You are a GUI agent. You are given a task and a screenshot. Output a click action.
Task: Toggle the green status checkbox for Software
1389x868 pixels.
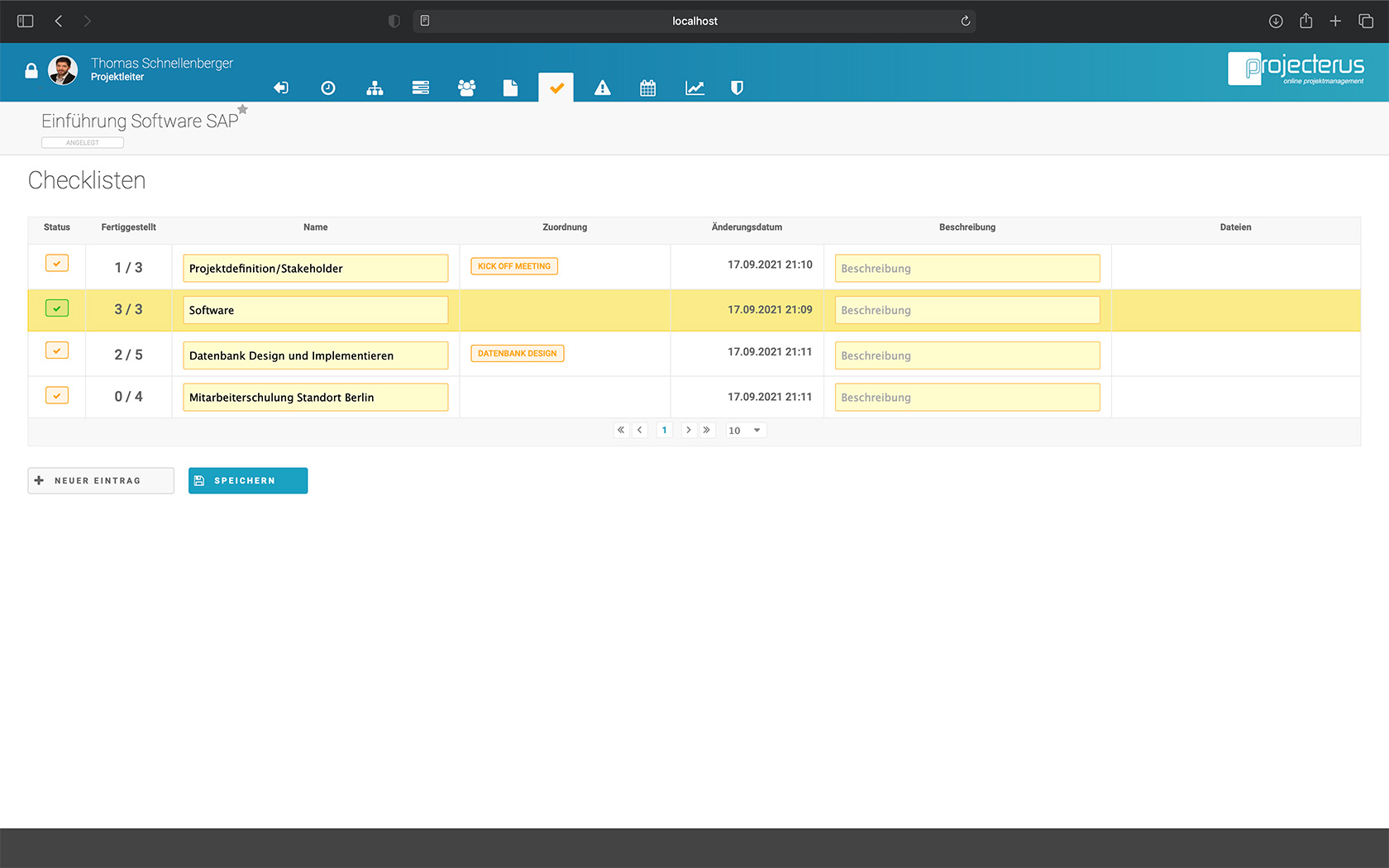pyautogui.click(x=57, y=309)
